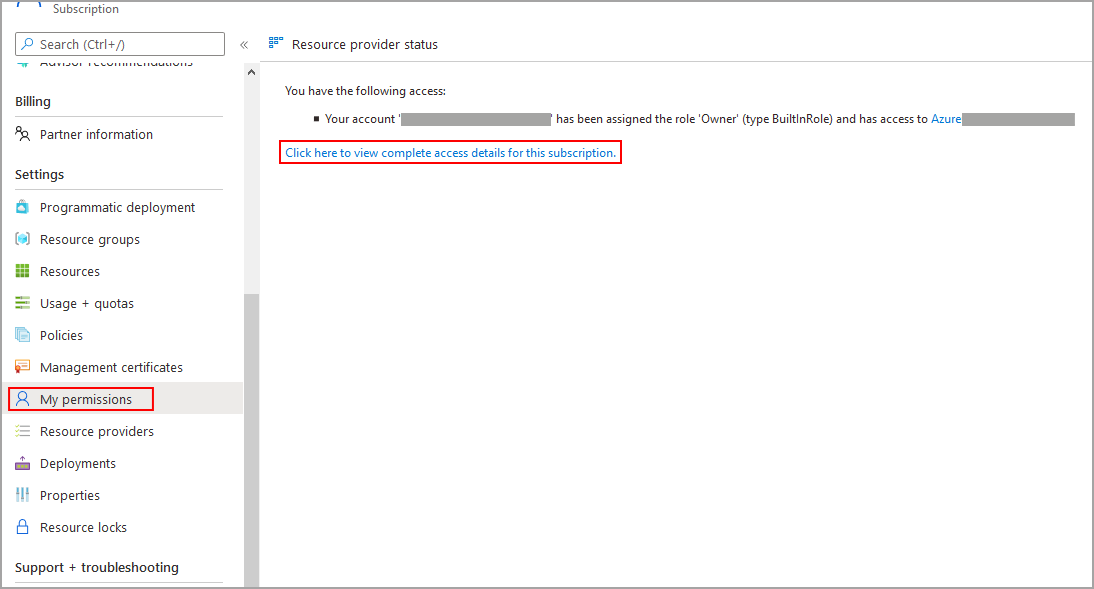Open Policies via its sidebar icon
The width and height of the screenshot is (1094, 589).
click(23, 335)
